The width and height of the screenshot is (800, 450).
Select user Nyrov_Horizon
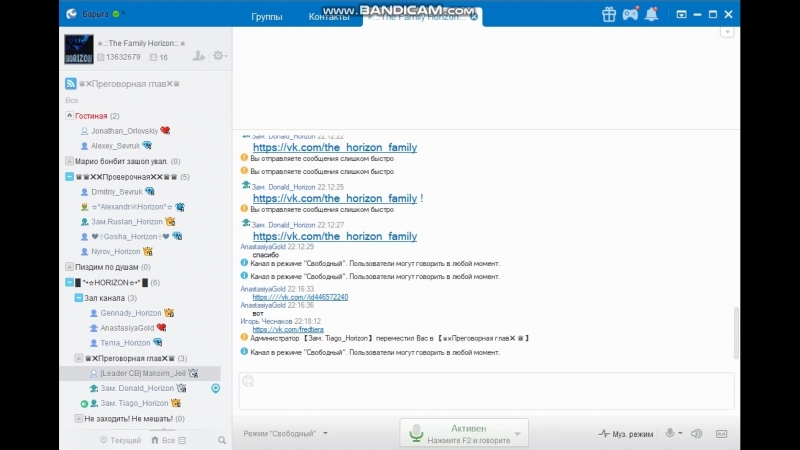pyautogui.click(x=115, y=252)
